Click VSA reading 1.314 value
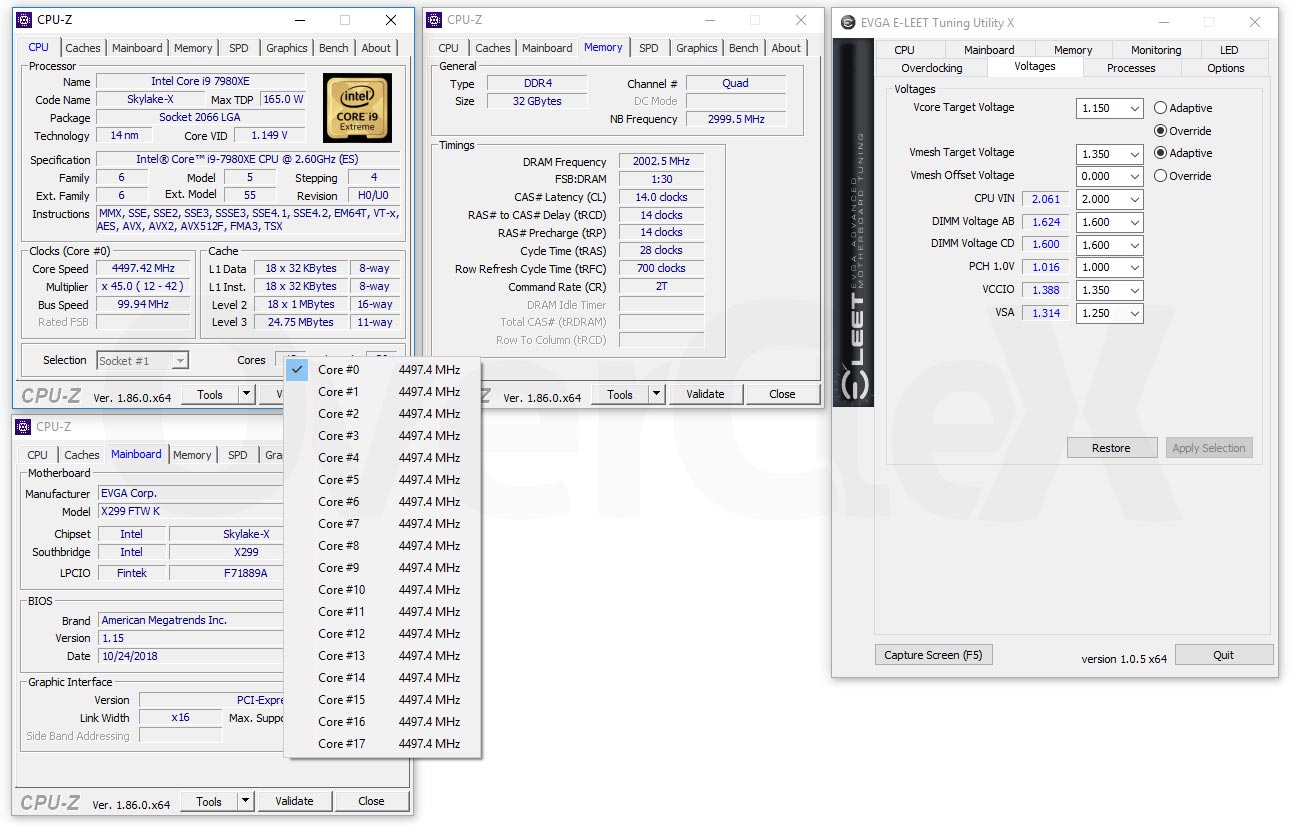The height and width of the screenshot is (825, 1292). tap(1046, 313)
